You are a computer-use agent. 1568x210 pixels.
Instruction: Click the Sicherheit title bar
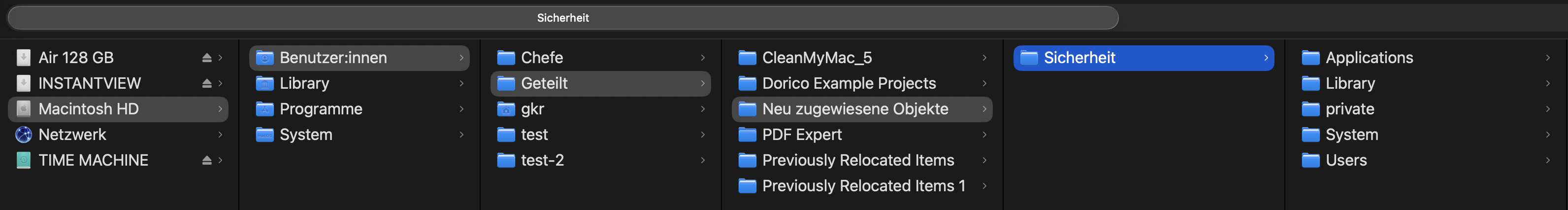562,18
